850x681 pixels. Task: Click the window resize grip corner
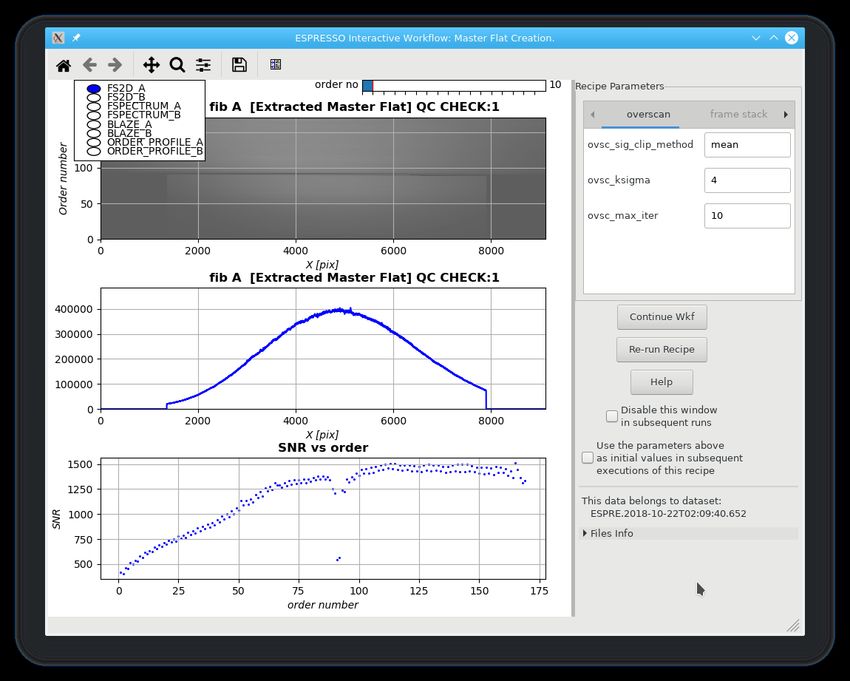click(x=793, y=626)
